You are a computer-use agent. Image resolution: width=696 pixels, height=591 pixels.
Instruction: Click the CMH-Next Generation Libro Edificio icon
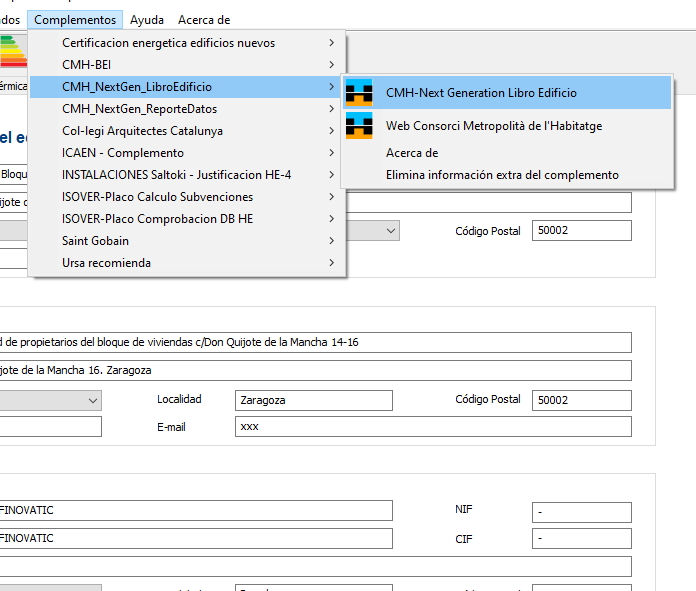click(359, 93)
